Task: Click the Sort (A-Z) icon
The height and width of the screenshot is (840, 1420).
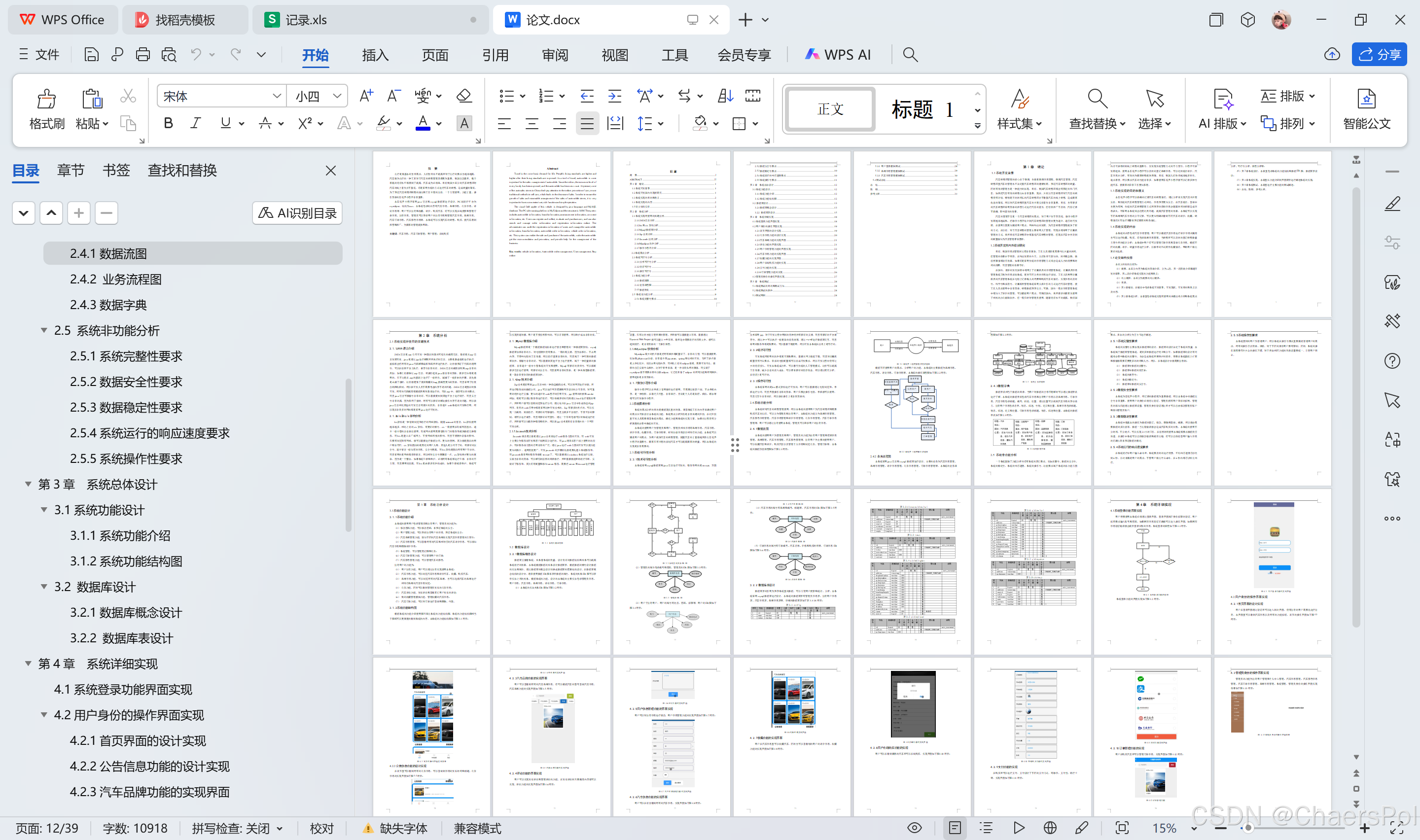Action: [x=725, y=96]
